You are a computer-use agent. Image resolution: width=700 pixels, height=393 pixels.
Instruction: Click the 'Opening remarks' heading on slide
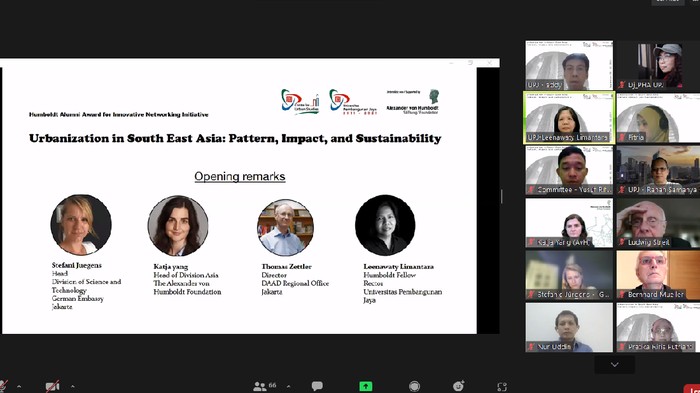click(240, 176)
